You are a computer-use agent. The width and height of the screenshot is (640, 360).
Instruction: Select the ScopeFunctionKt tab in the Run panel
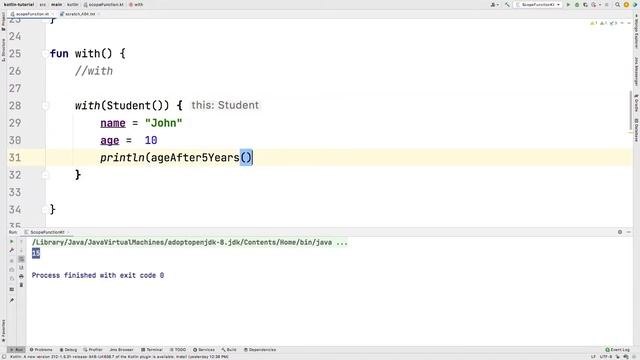pos(47,232)
